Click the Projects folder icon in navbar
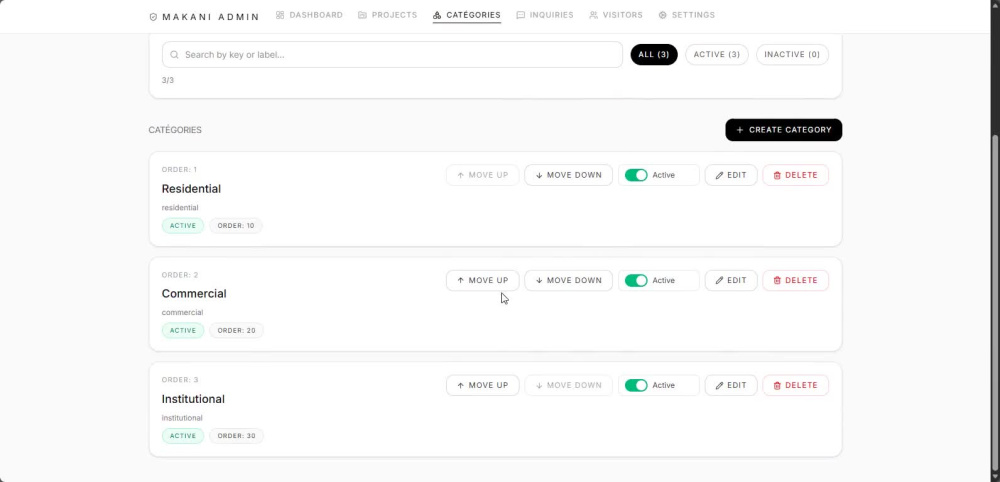1000x482 pixels. point(362,15)
